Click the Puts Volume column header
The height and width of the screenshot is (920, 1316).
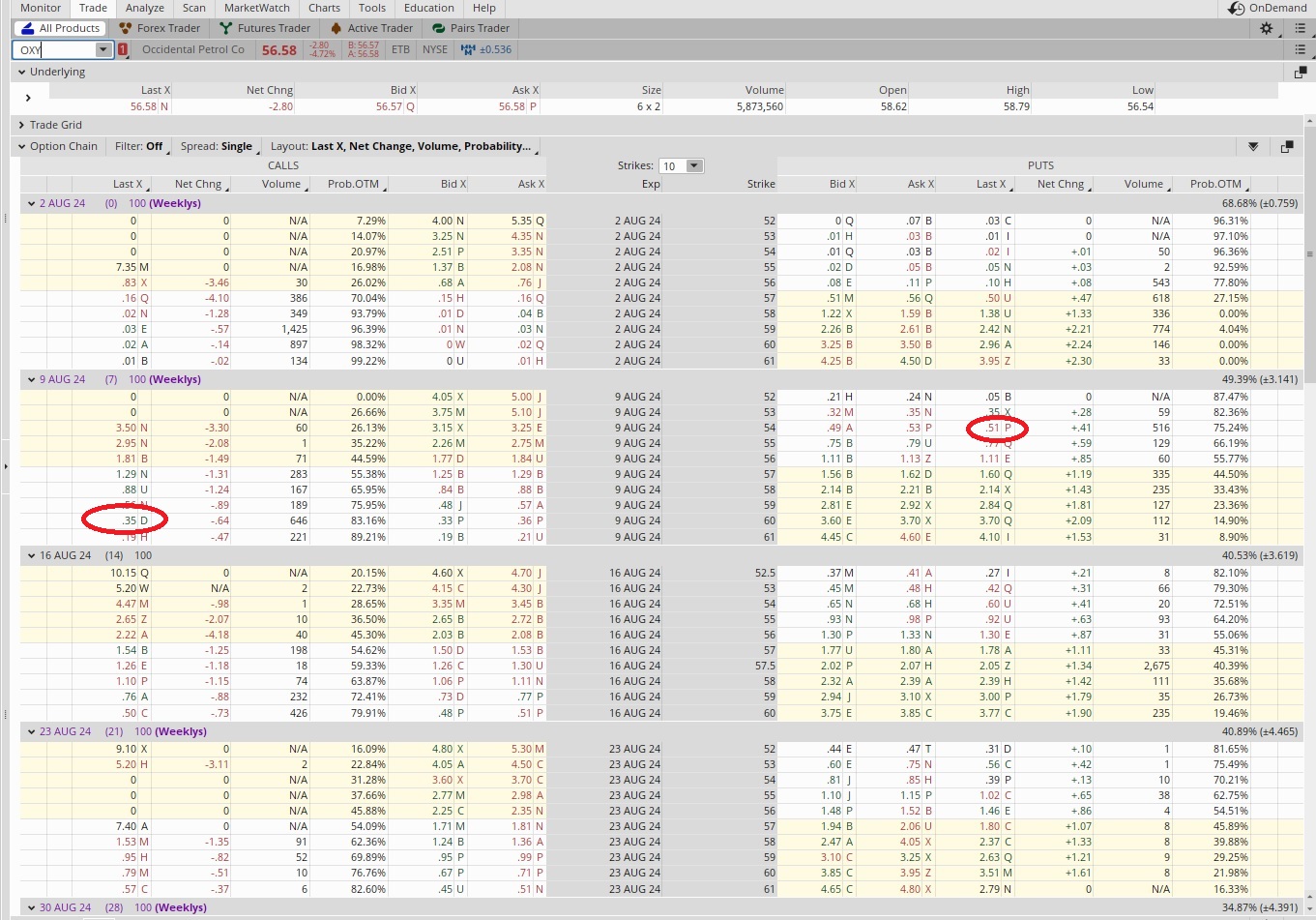[1143, 184]
